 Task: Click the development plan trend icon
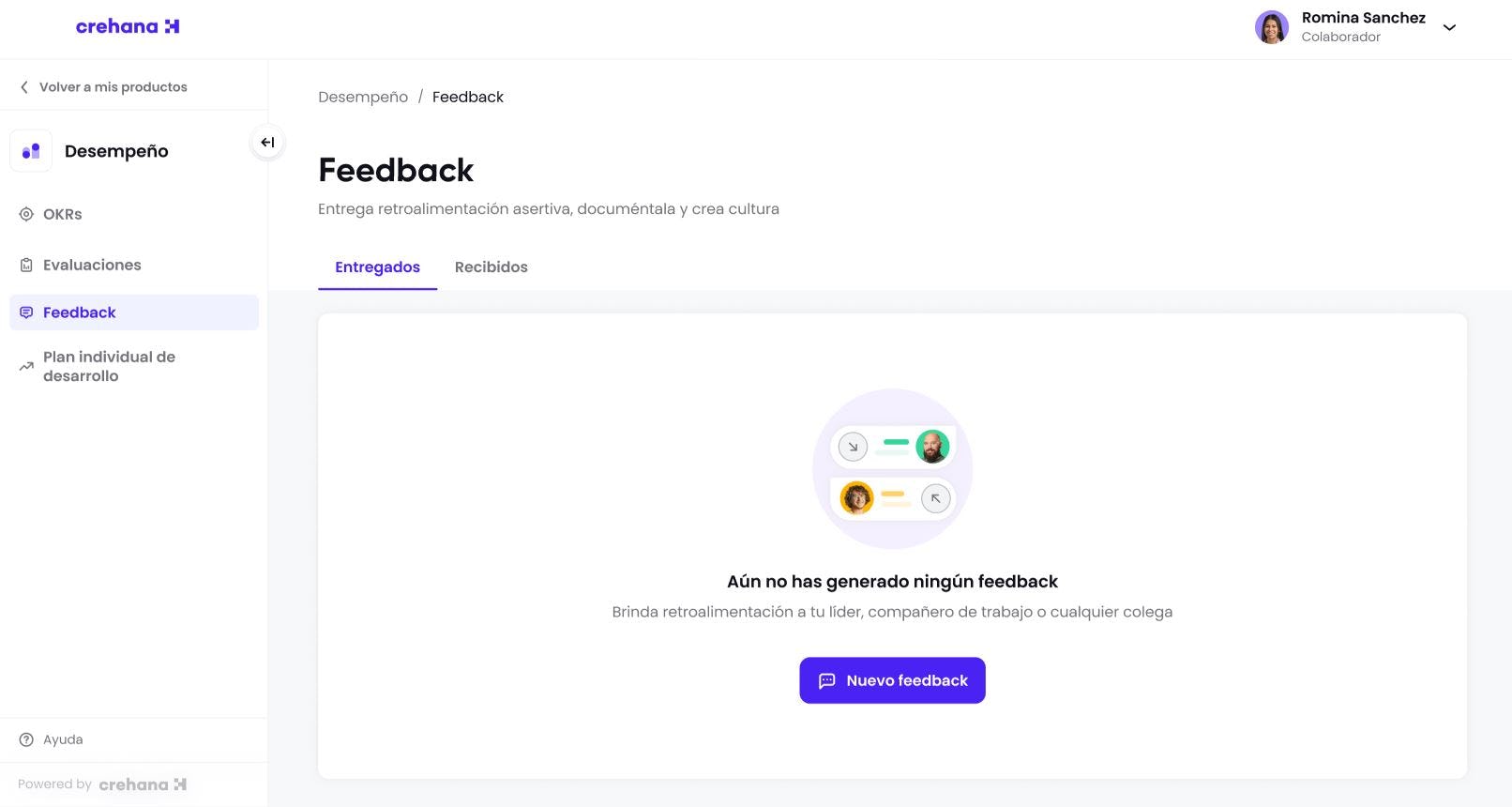coord(26,367)
